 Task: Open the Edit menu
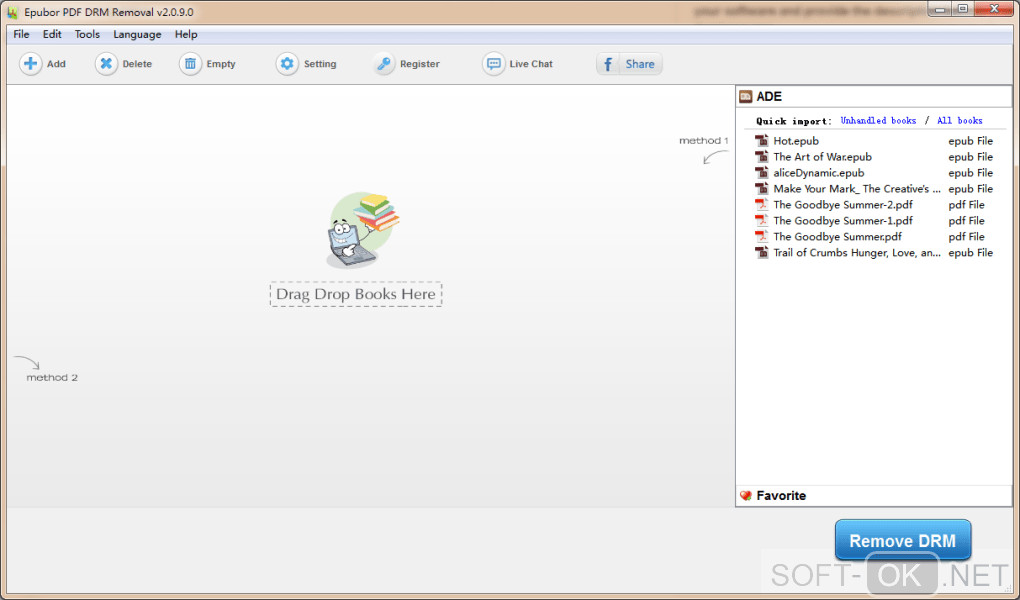point(52,34)
